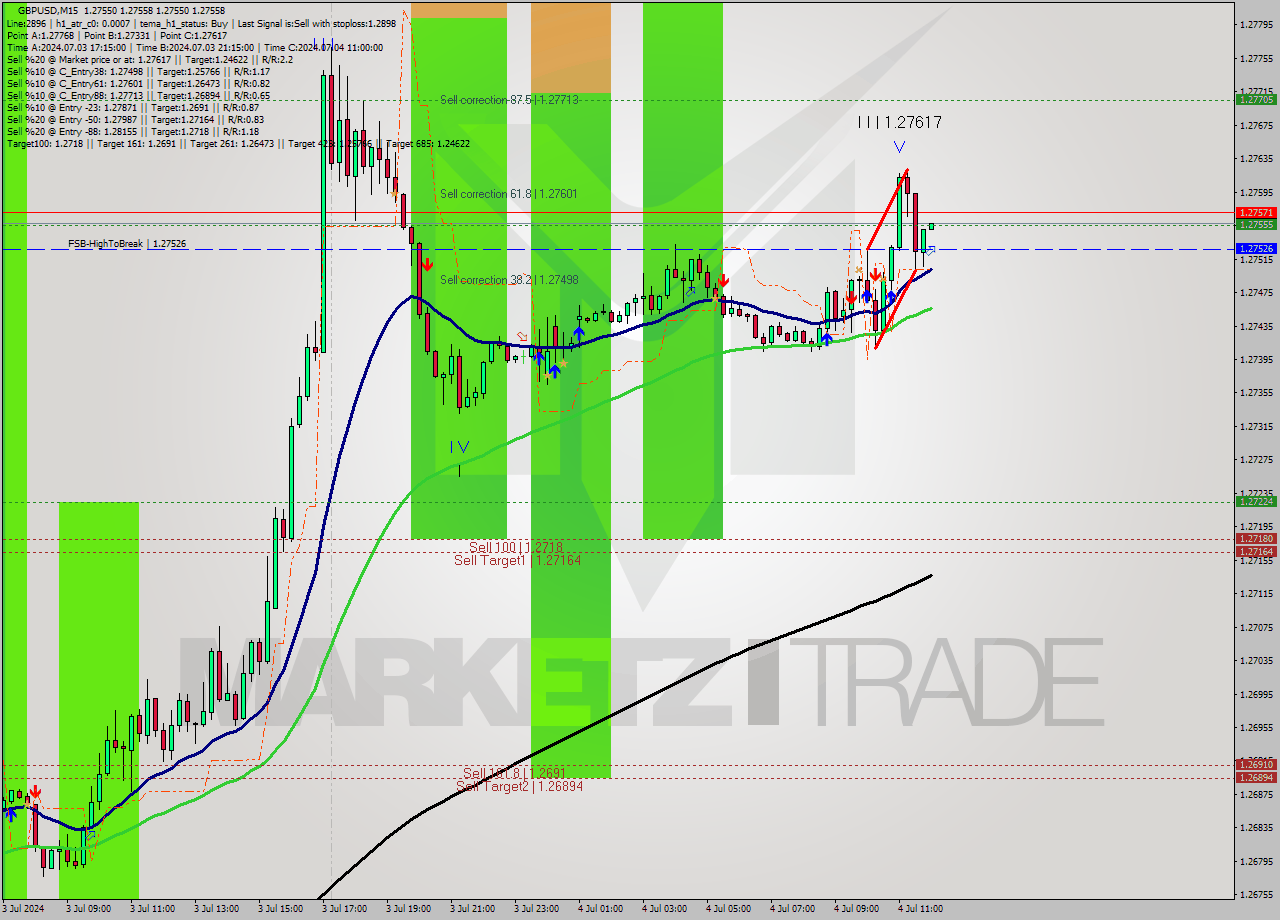Select the blue V marker below the 1.27617 annotation
This screenshot has width=1280, height=920.
[x=899, y=146]
